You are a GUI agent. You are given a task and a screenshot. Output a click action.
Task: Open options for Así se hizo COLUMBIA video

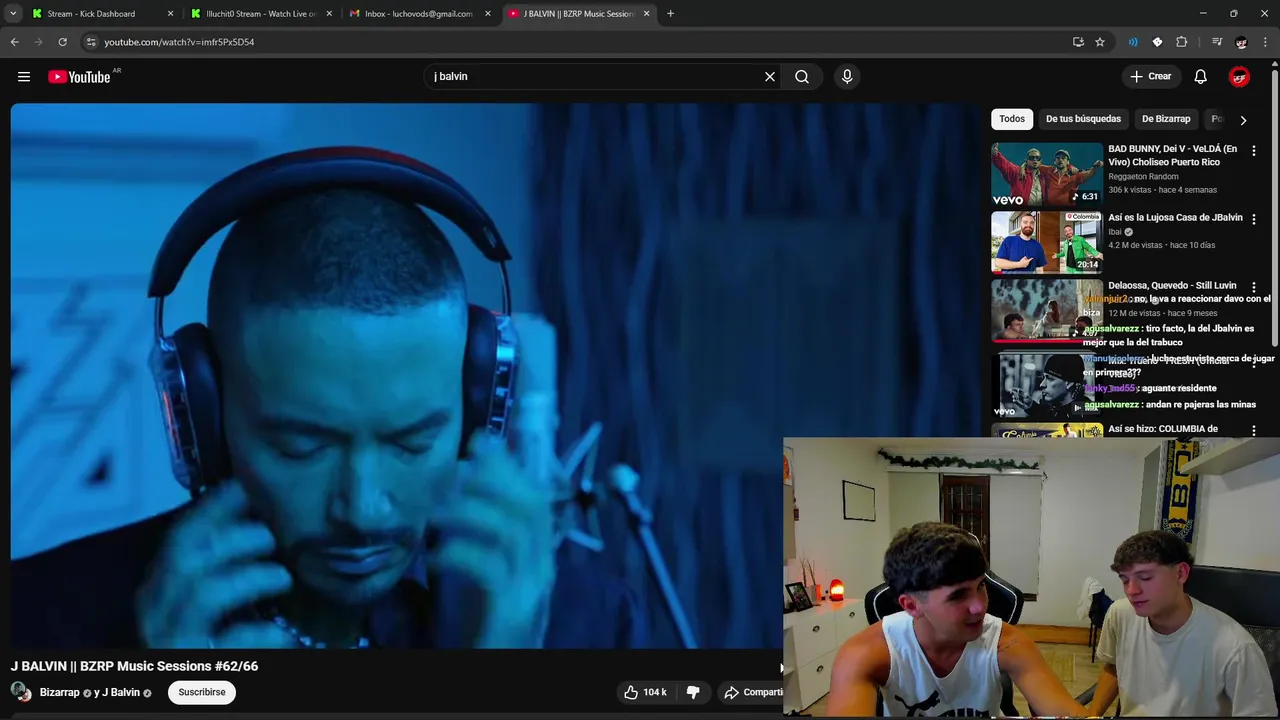point(1254,430)
